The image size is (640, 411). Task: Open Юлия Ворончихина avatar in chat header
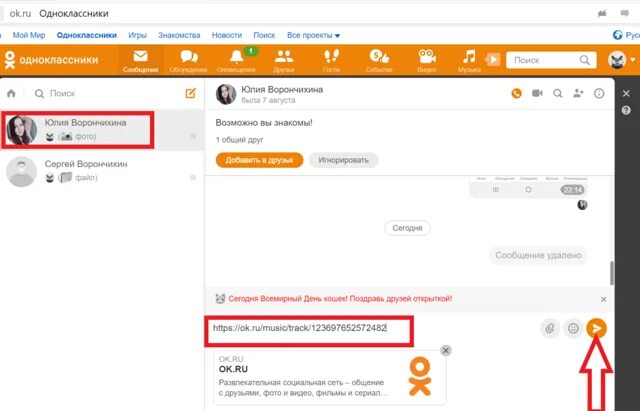[226, 94]
